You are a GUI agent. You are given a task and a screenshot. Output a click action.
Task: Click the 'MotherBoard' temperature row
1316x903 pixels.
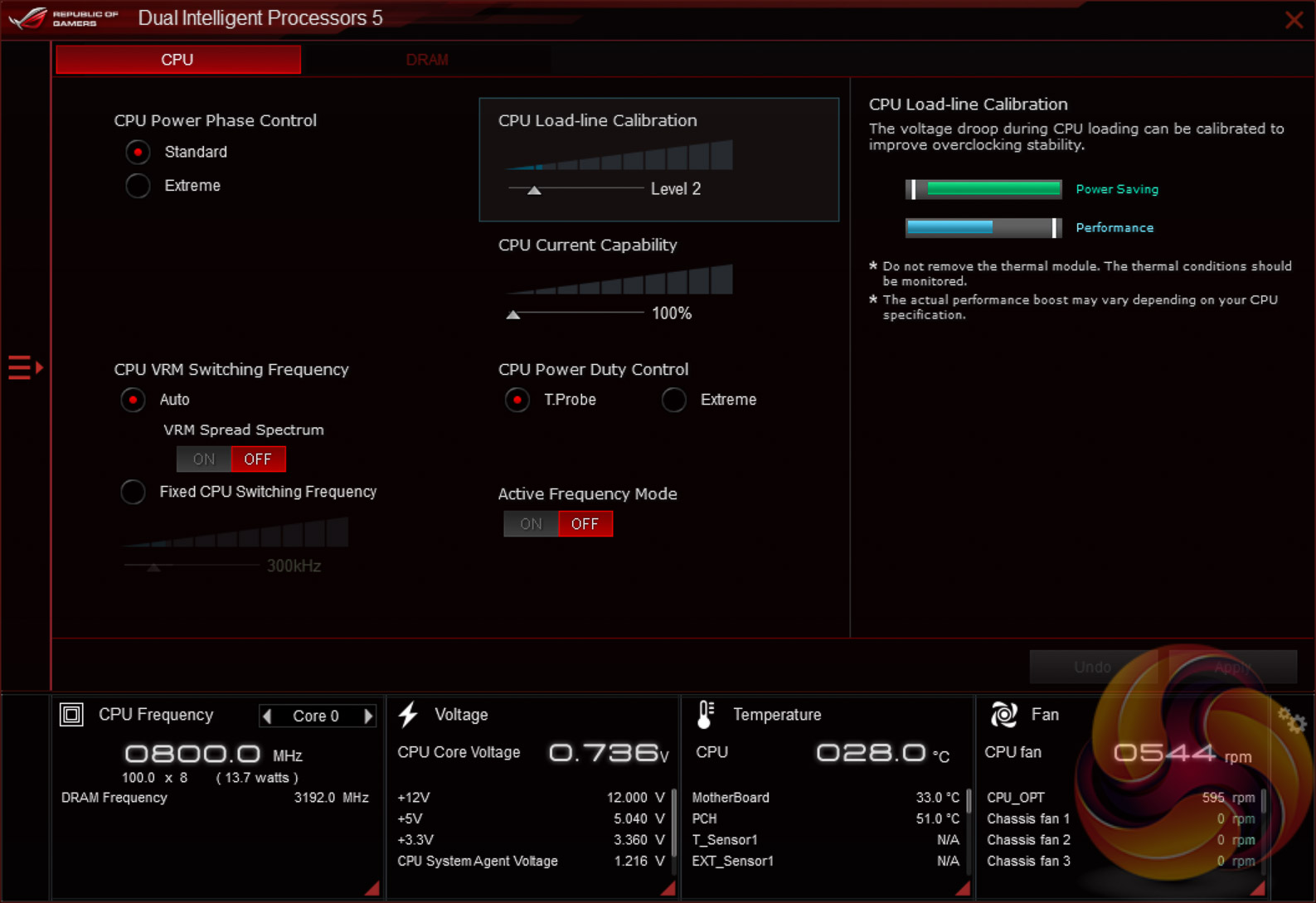coord(826,798)
